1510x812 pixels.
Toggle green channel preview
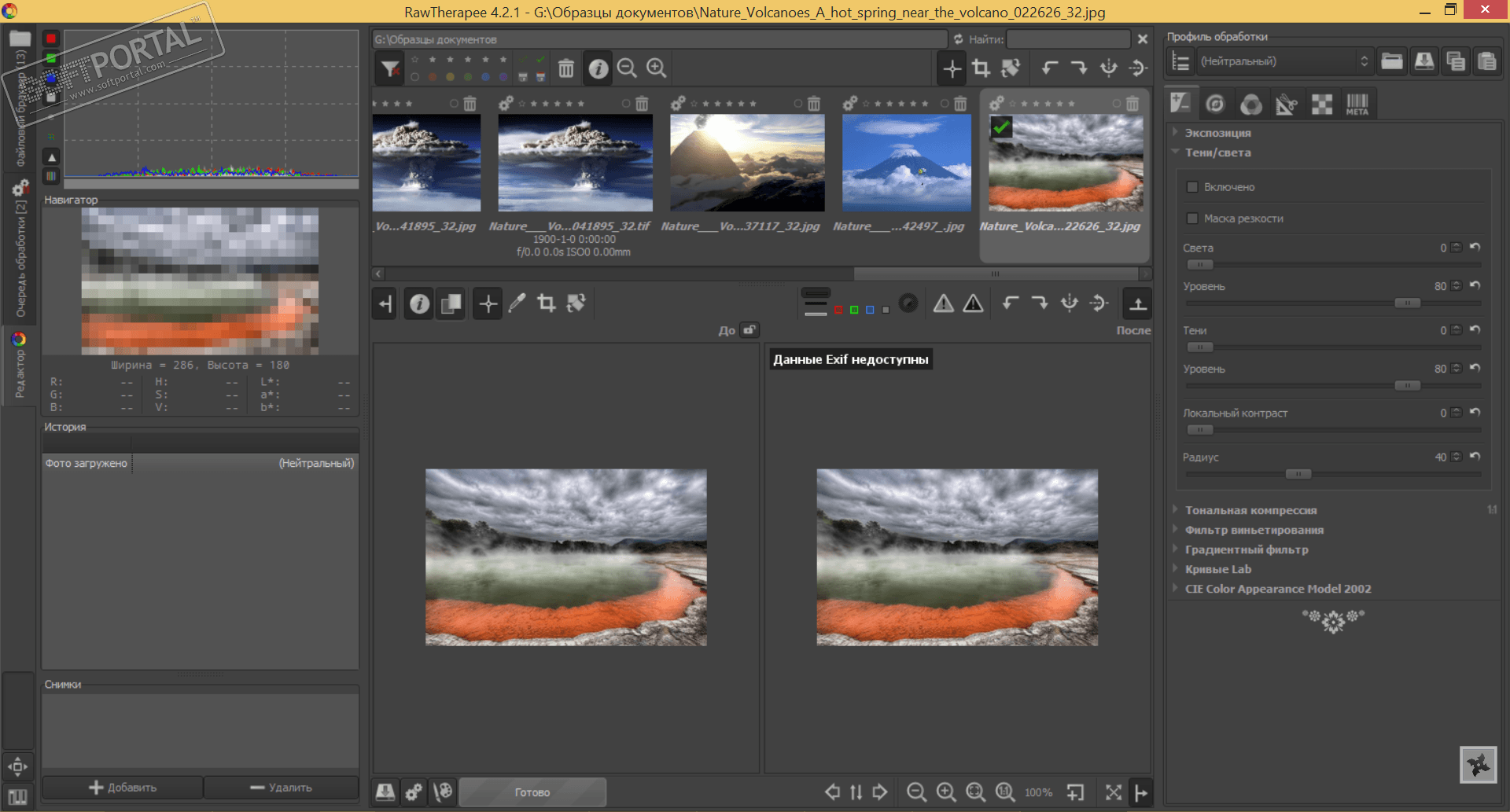tap(854, 310)
